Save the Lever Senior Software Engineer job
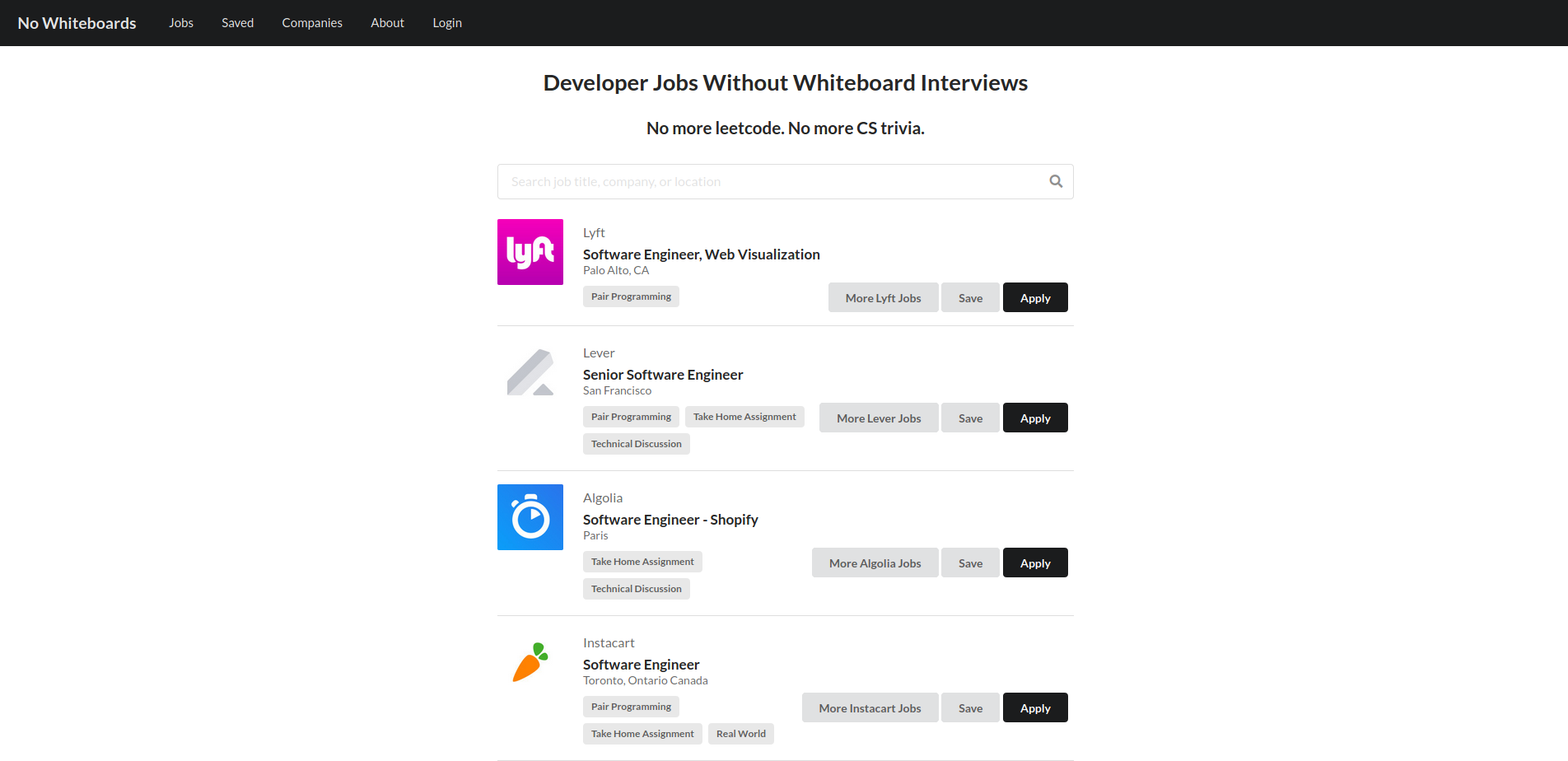The image size is (1568, 761). (971, 418)
